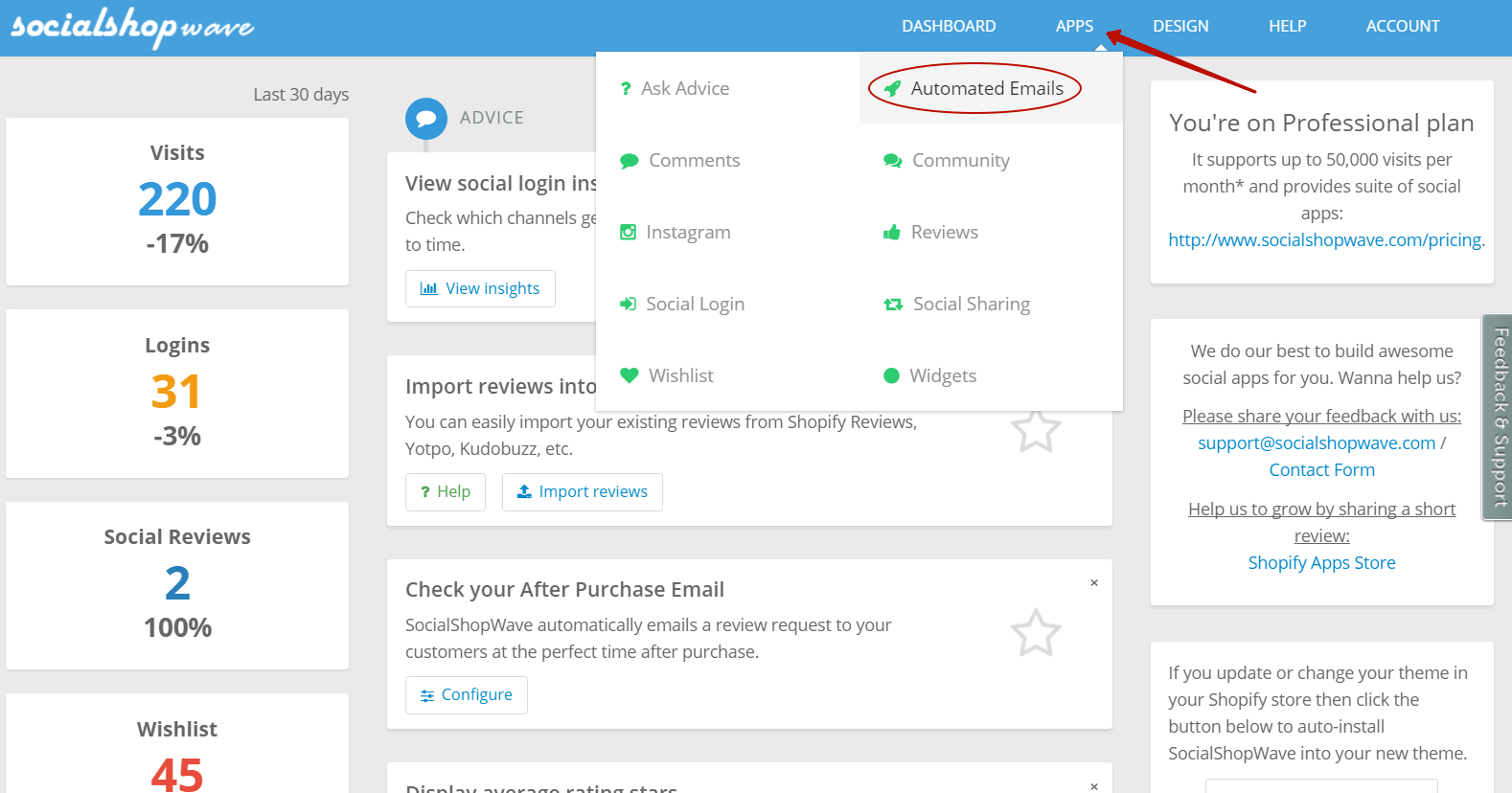Dismiss the Display average rating stars card
This screenshot has height=793, width=1512.
[1093, 786]
